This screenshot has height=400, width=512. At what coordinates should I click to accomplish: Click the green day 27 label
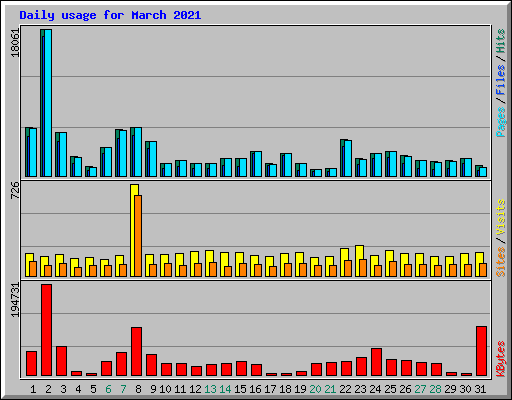tap(420, 389)
